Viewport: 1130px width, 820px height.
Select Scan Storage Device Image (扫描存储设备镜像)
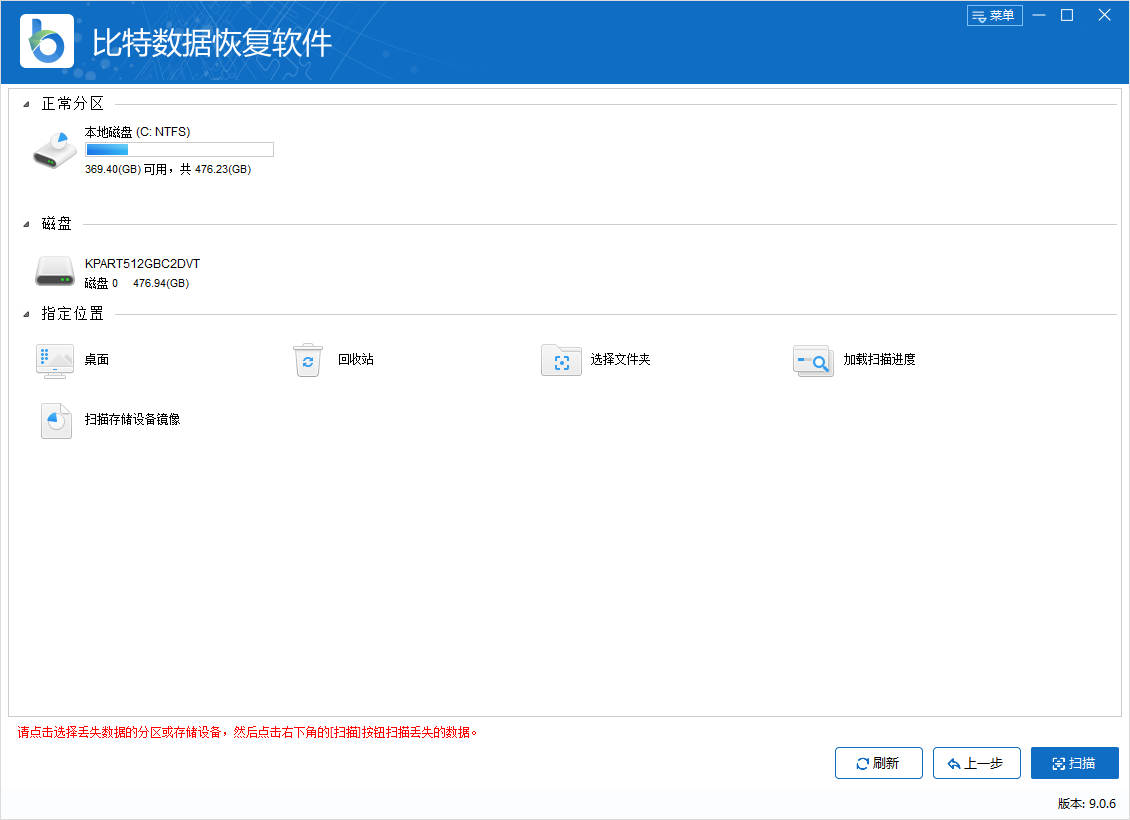(x=55, y=421)
